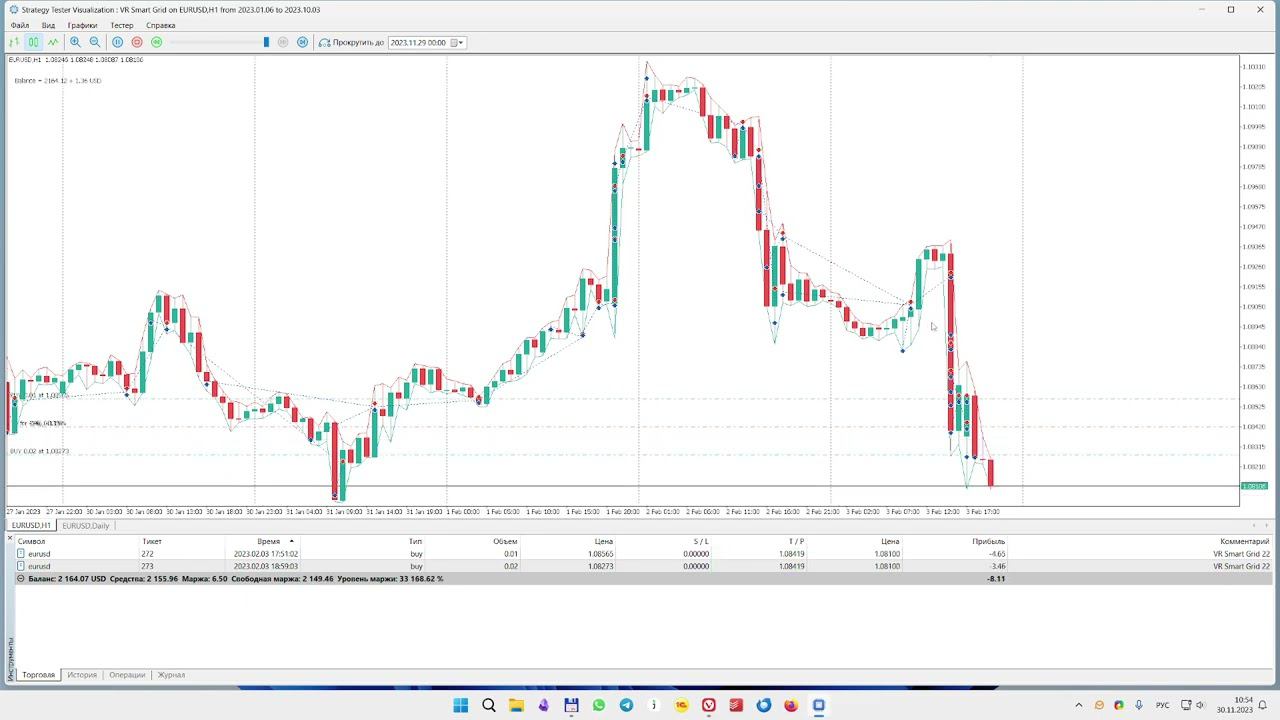This screenshot has width=1280, height=720.
Task: Select the История tab
Action: click(82, 675)
